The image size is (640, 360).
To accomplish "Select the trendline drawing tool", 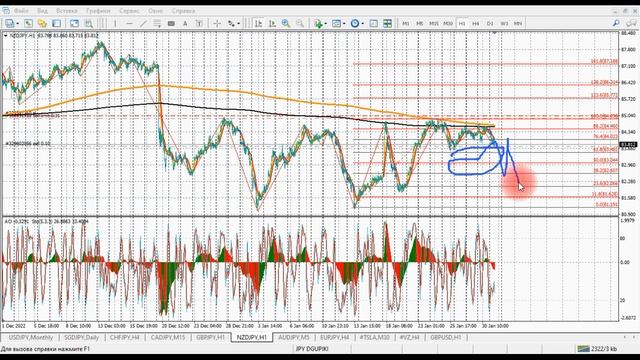I will pos(143,24).
